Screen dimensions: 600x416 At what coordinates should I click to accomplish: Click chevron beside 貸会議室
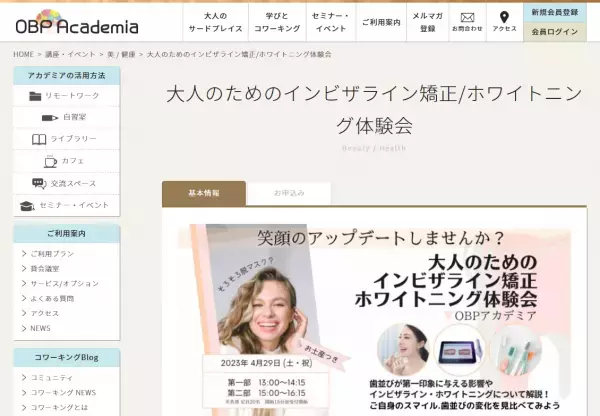[x=24, y=268]
